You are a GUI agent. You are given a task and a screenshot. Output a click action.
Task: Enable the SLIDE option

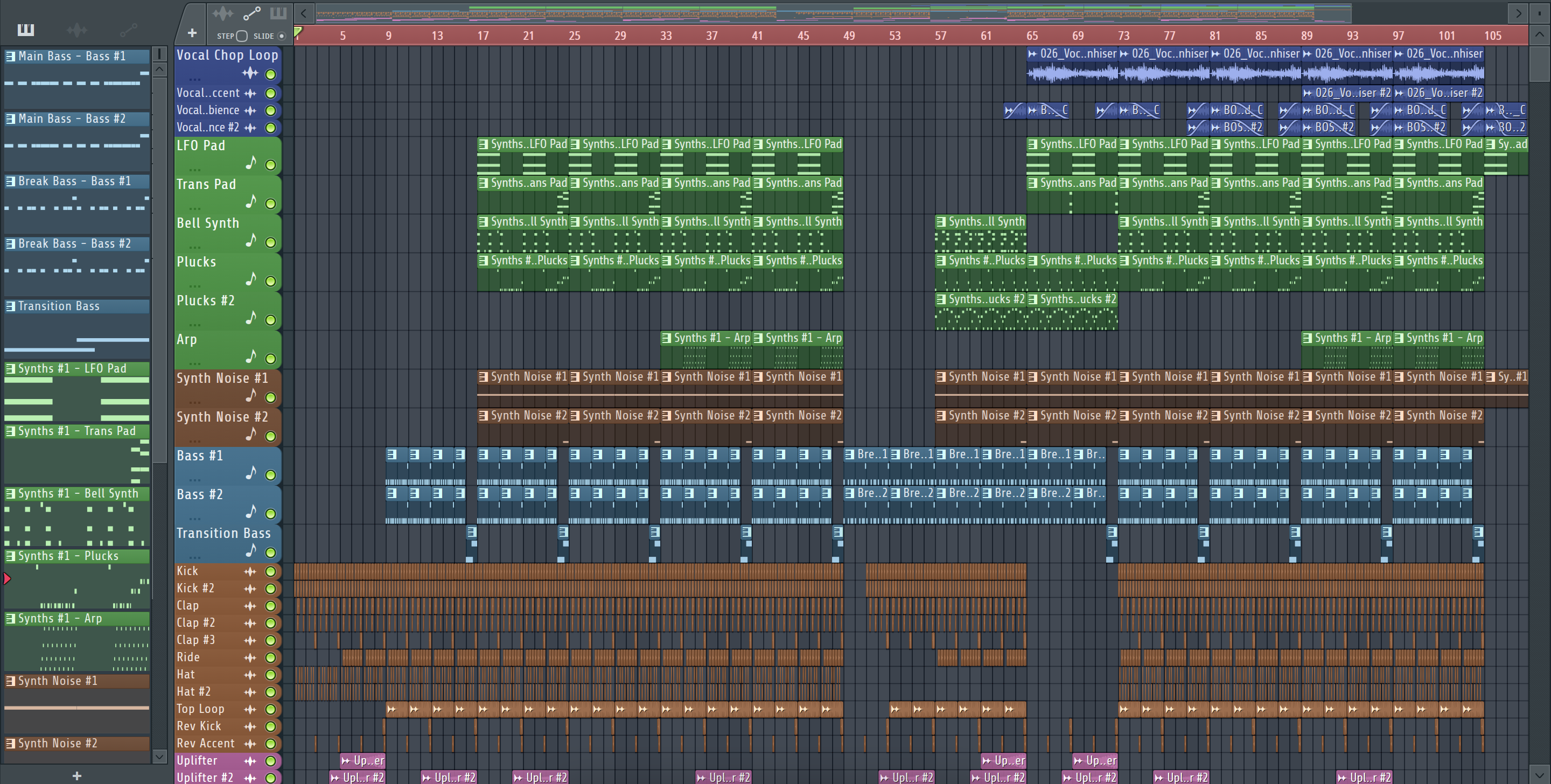click(281, 36)
